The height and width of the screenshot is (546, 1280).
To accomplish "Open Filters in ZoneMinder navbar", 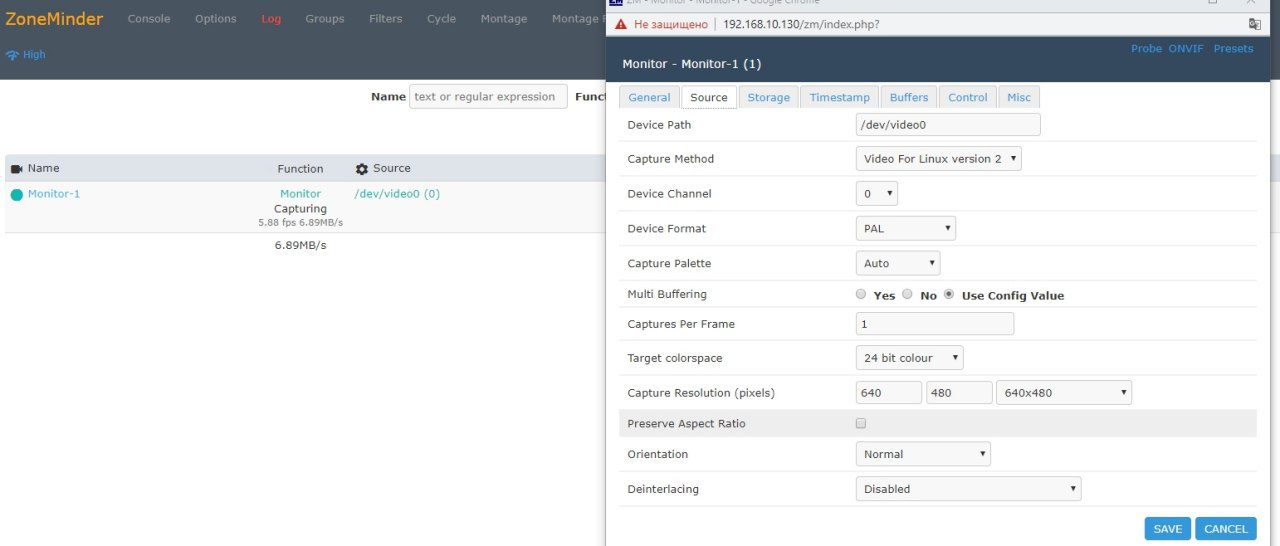I will (386, 19).
